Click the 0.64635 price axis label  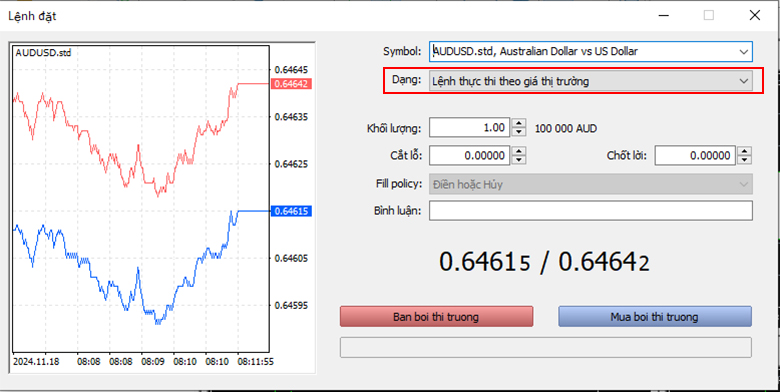pos(291,117)
